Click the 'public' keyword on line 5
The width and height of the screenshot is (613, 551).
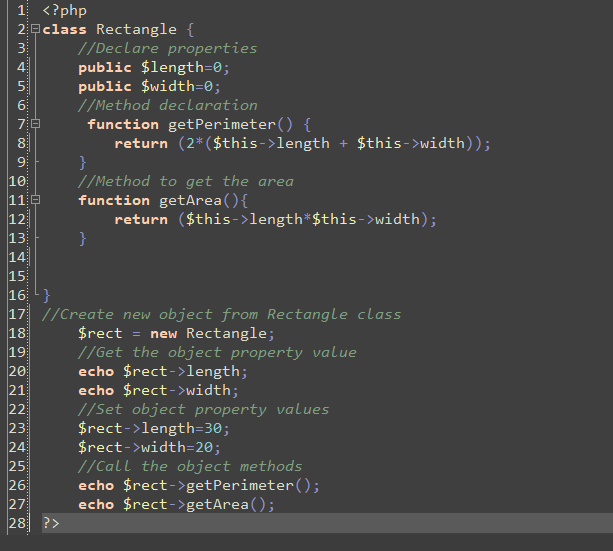click(105, 86)
